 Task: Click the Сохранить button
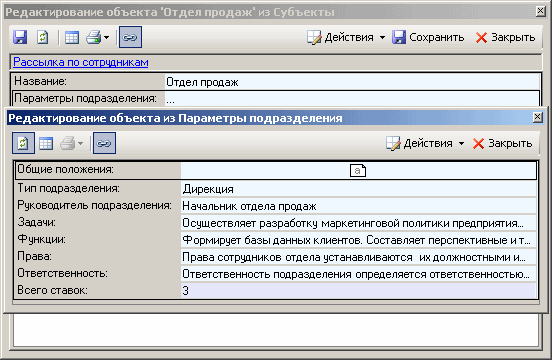click(x=428, y=37)
